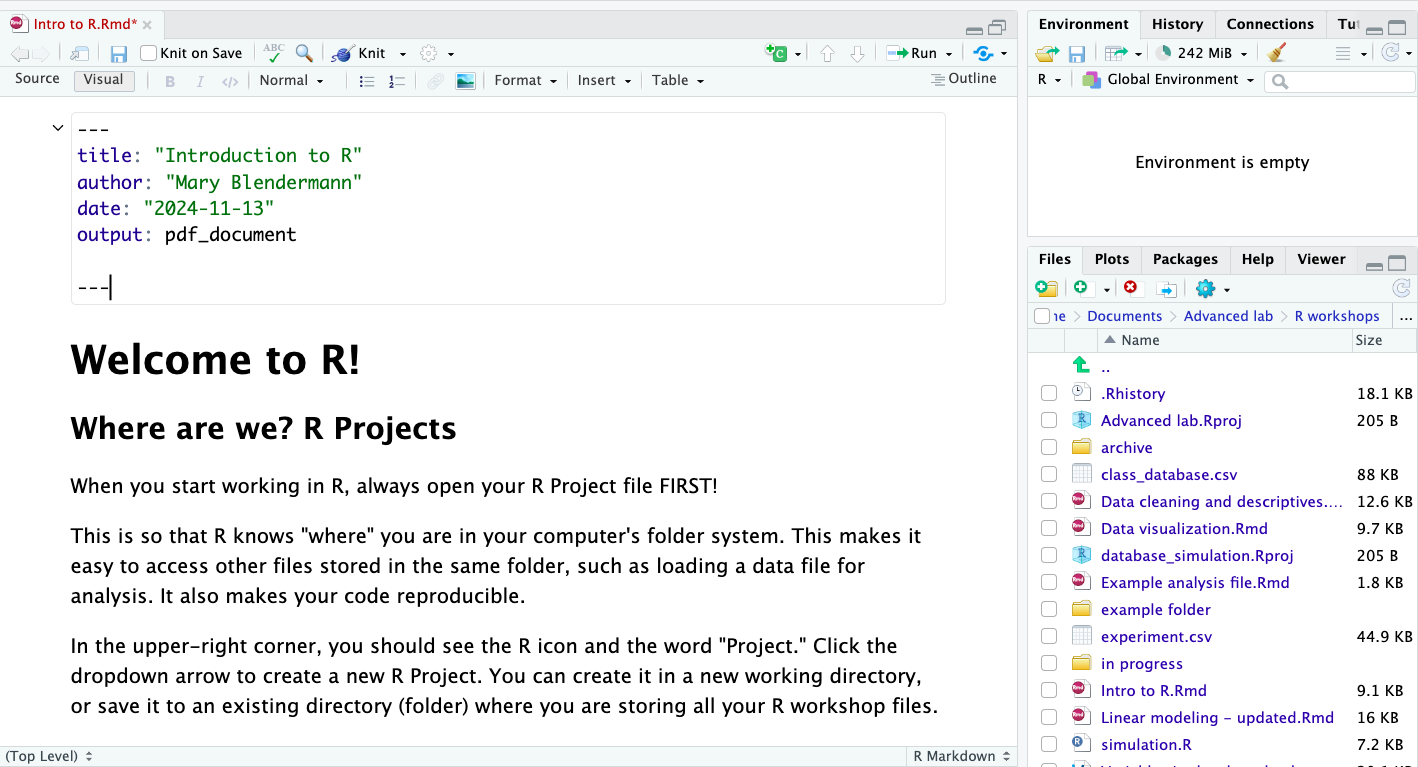
Task: Create a new folder in Files pane
Action: 1047,288
